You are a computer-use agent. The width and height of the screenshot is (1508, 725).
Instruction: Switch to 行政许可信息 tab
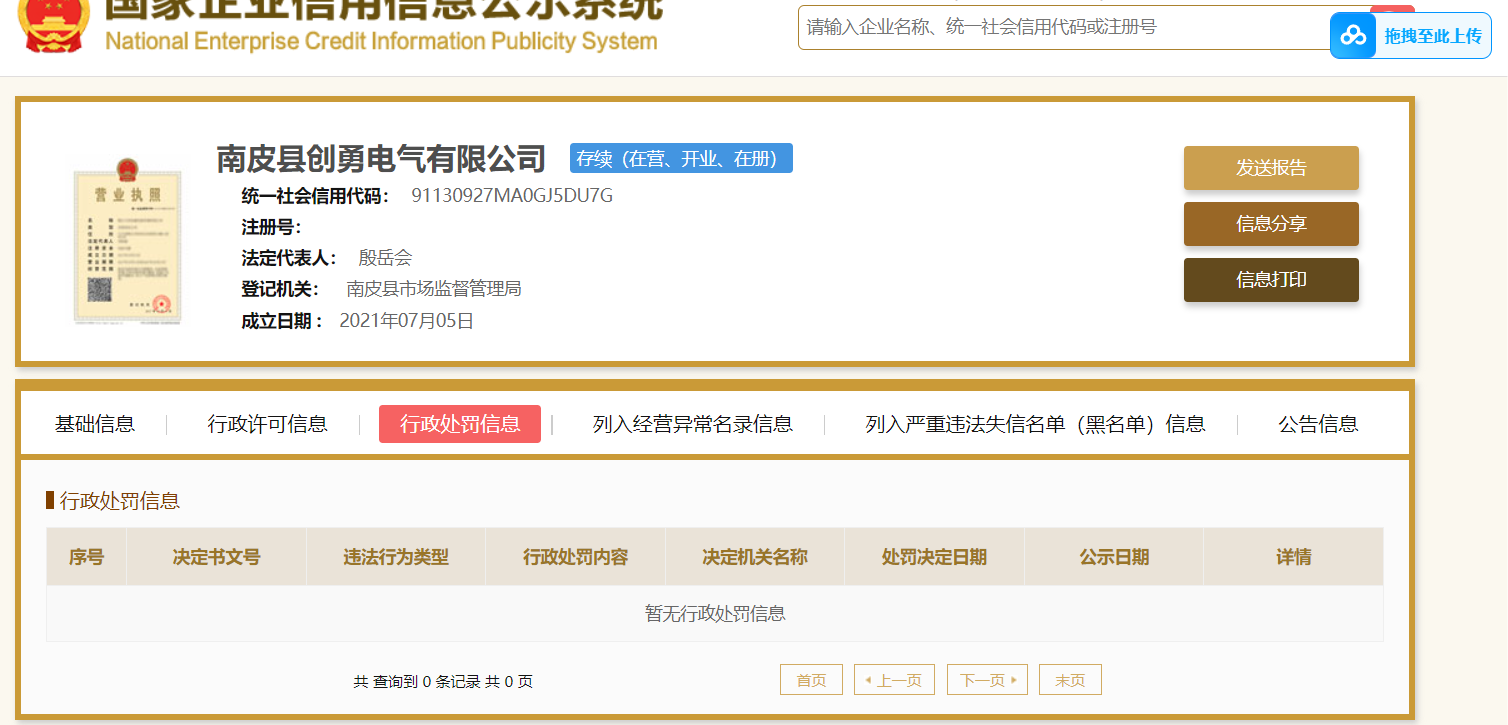click(x=268, y=424)
